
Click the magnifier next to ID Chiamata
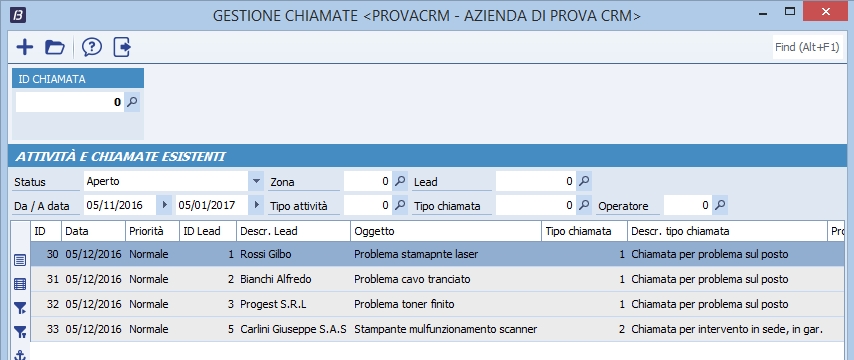(x=132, y=102)
